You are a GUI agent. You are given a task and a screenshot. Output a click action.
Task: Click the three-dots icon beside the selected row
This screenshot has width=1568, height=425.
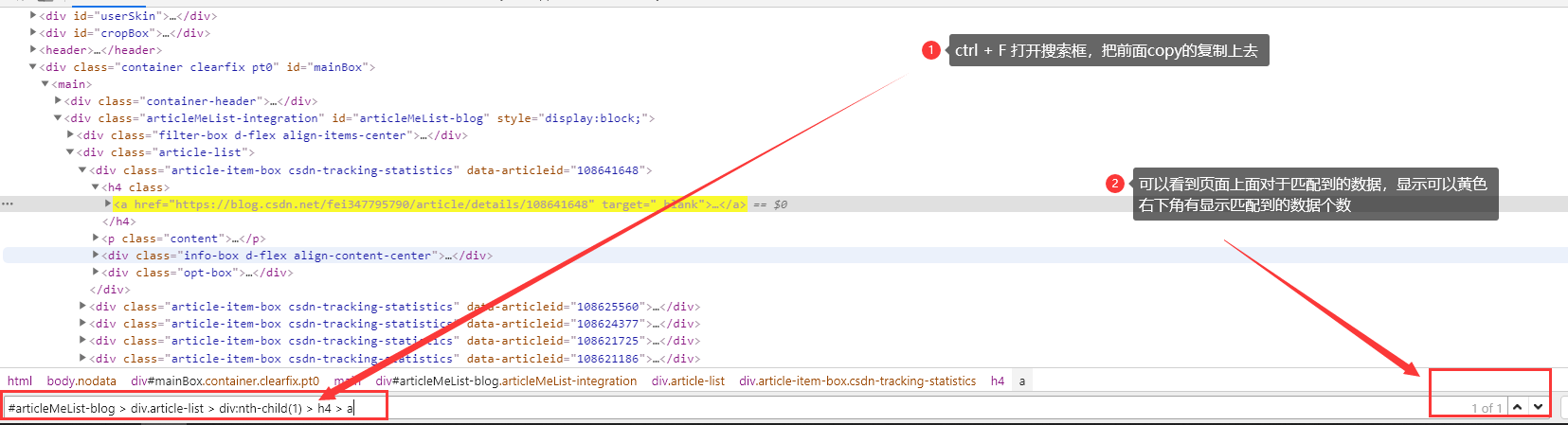(x=8, y=204)
